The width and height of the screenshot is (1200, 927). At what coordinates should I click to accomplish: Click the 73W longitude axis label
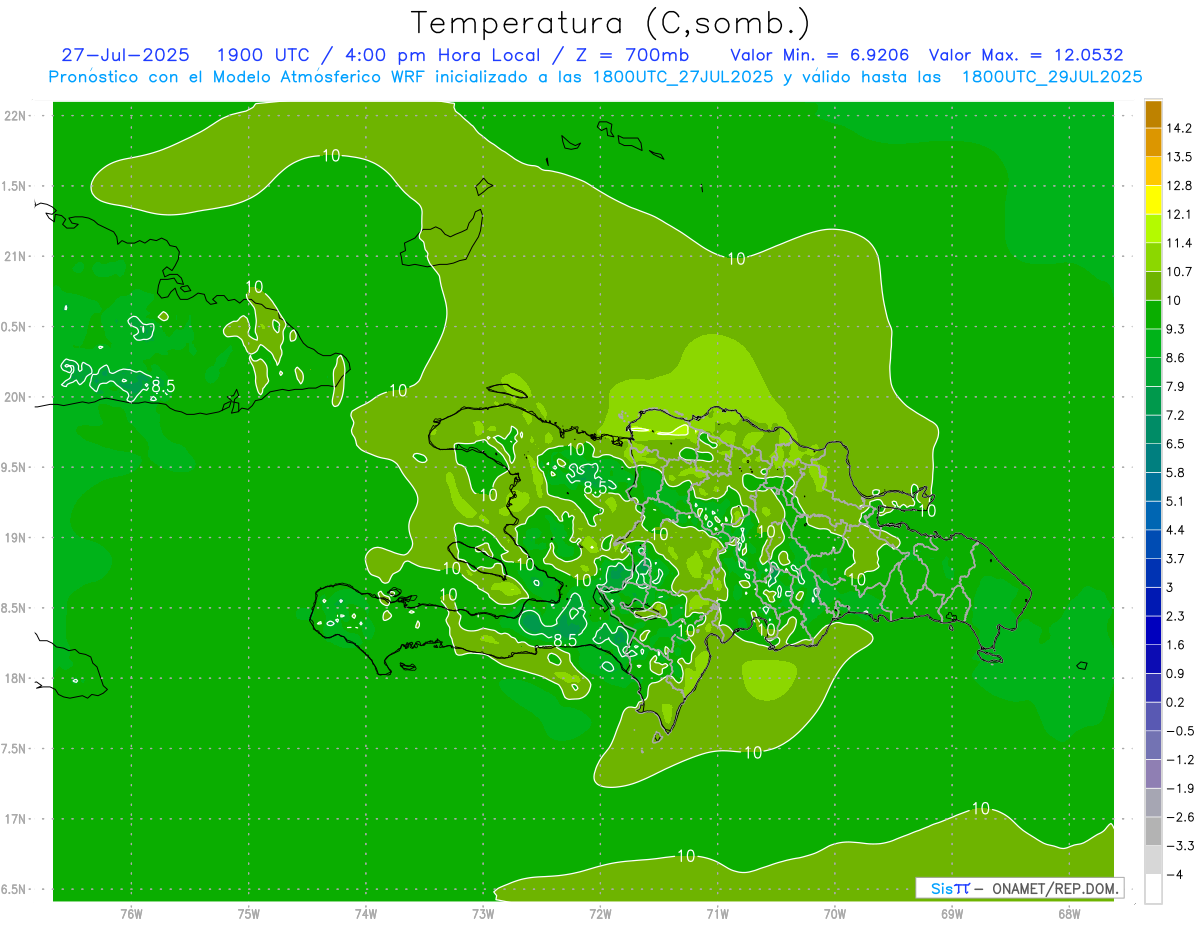coord(483,913)
